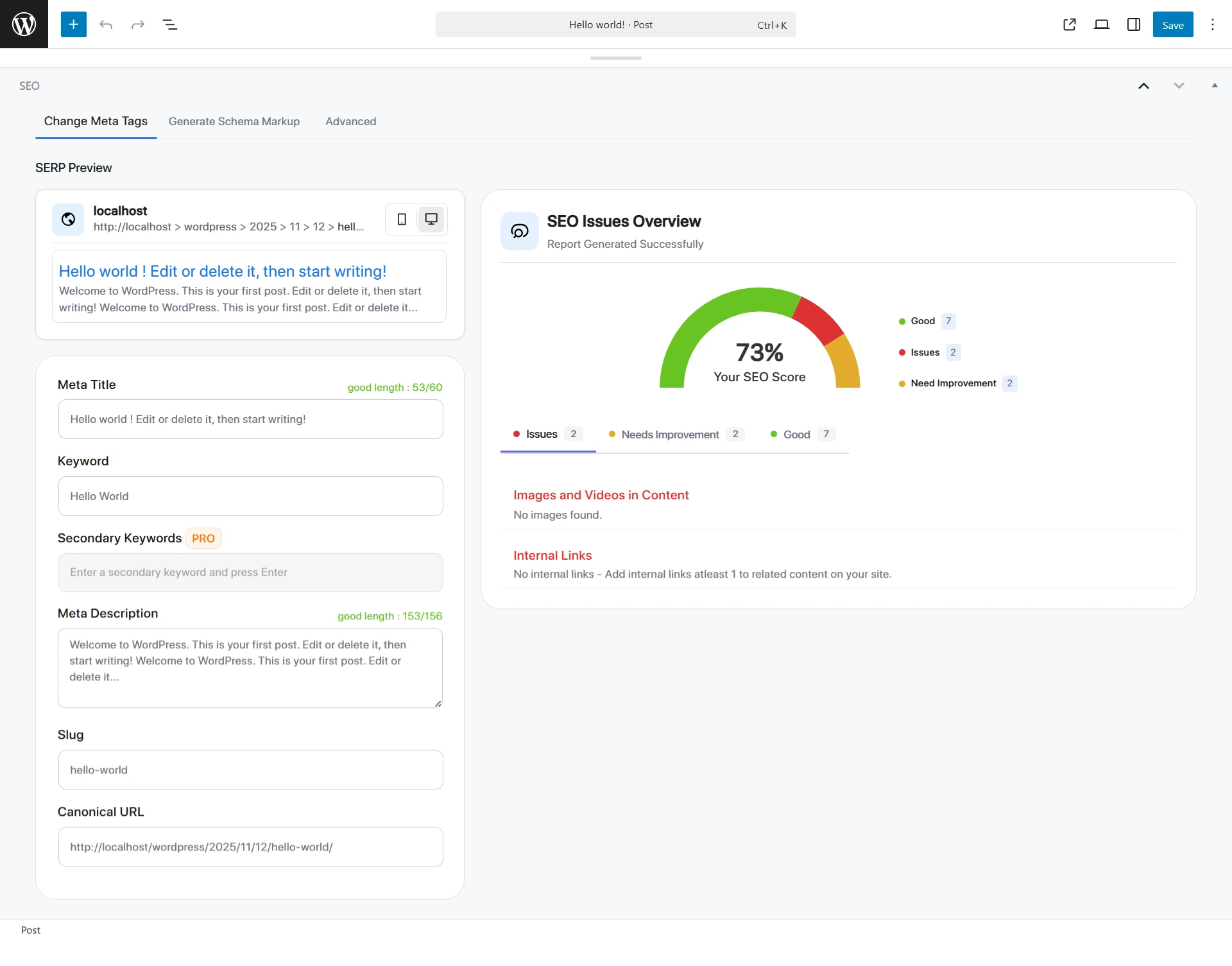The height and width of the screenshot is (966, 1232).
Task: Toggle the settings sidebar
Action: pos(1133,24)
